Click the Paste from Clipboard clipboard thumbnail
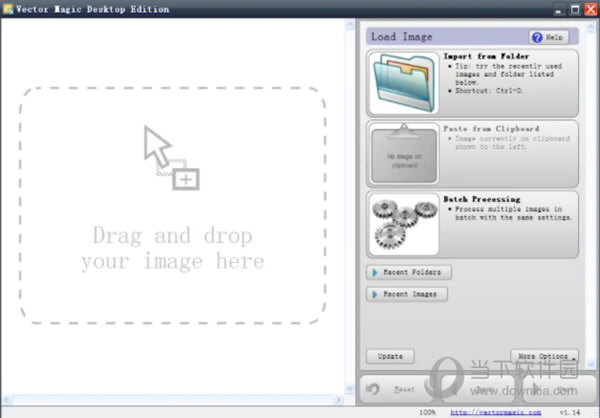Image resolution: width=600 pixels, height=418 pixels. pos(404,153)
